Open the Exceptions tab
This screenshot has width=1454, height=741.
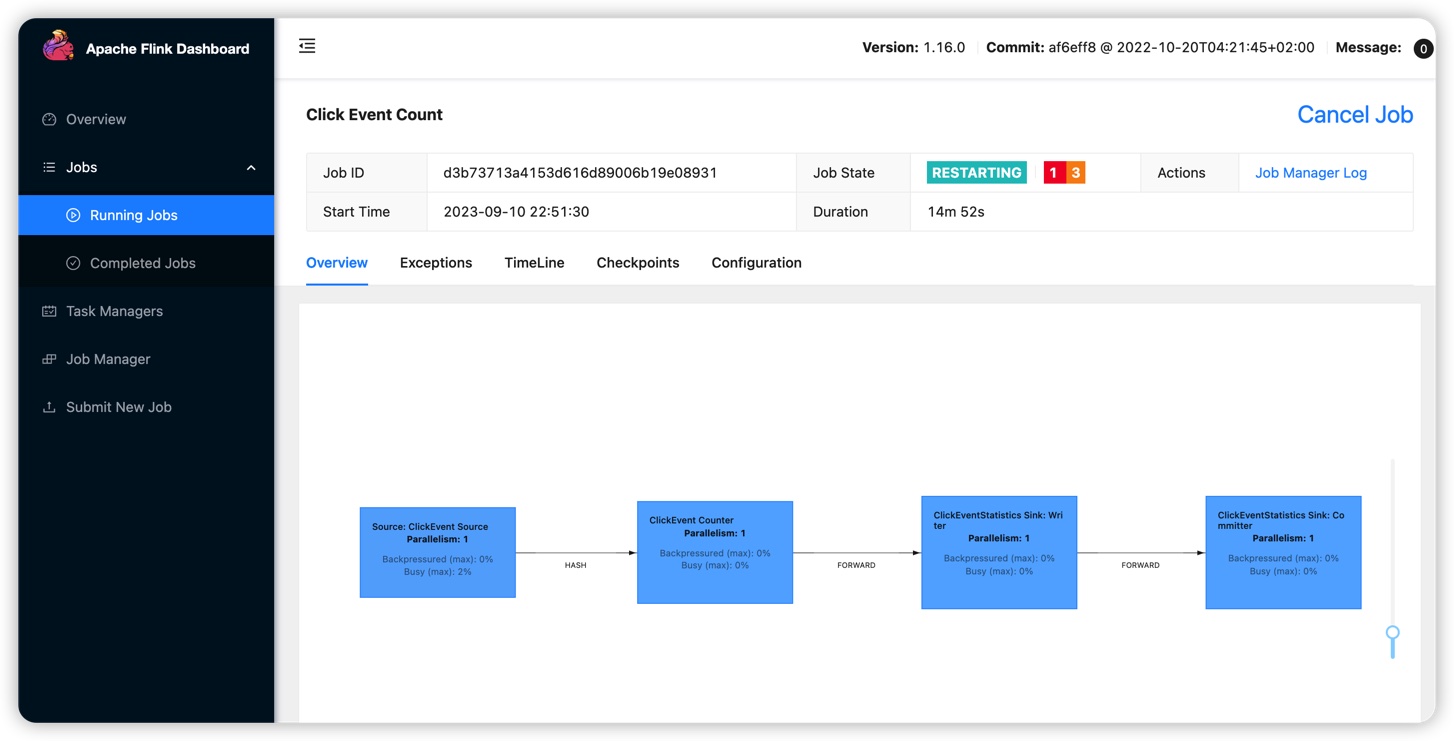pyautogui.click(x=435, y=263)
